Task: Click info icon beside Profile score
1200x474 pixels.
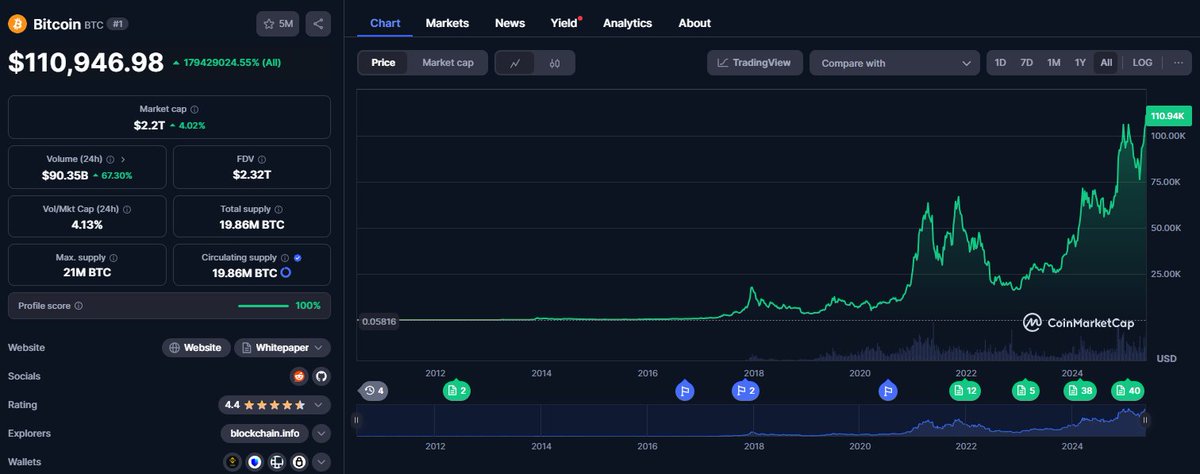Action: pos(78,305)
